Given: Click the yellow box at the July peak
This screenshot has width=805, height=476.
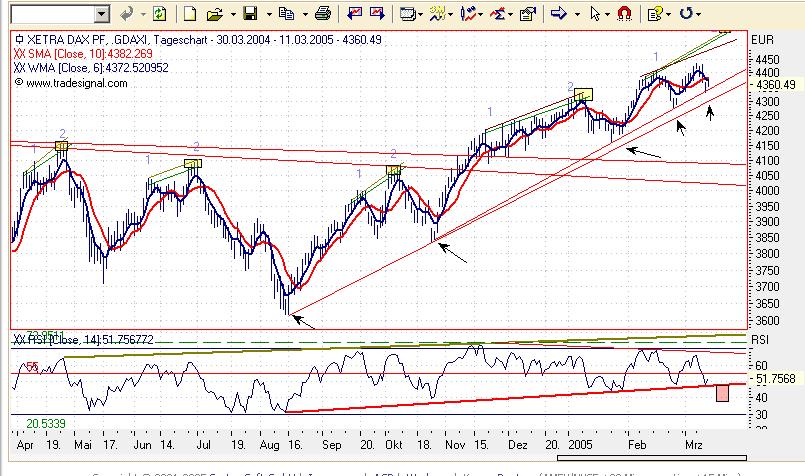Looking at the screenshot, I should [193, 164].
